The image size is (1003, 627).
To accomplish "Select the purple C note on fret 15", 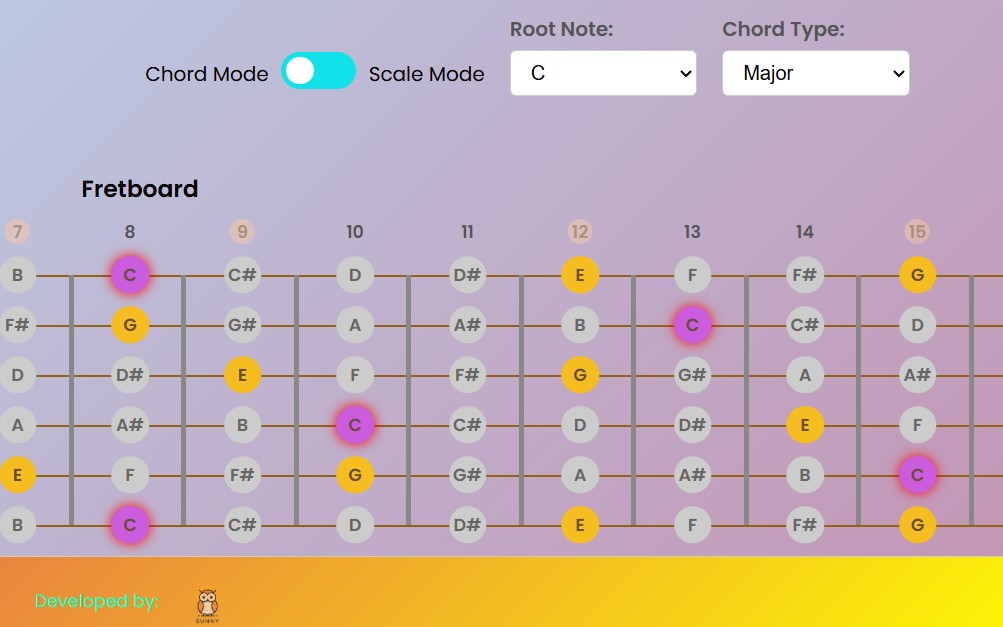I will 917,476.
